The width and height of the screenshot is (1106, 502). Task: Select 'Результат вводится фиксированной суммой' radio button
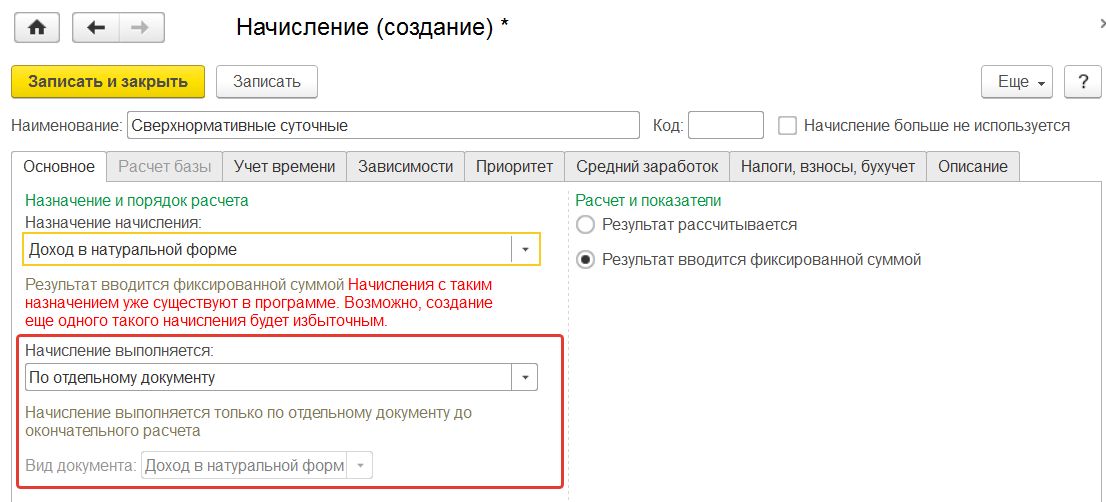coord(586,260)
